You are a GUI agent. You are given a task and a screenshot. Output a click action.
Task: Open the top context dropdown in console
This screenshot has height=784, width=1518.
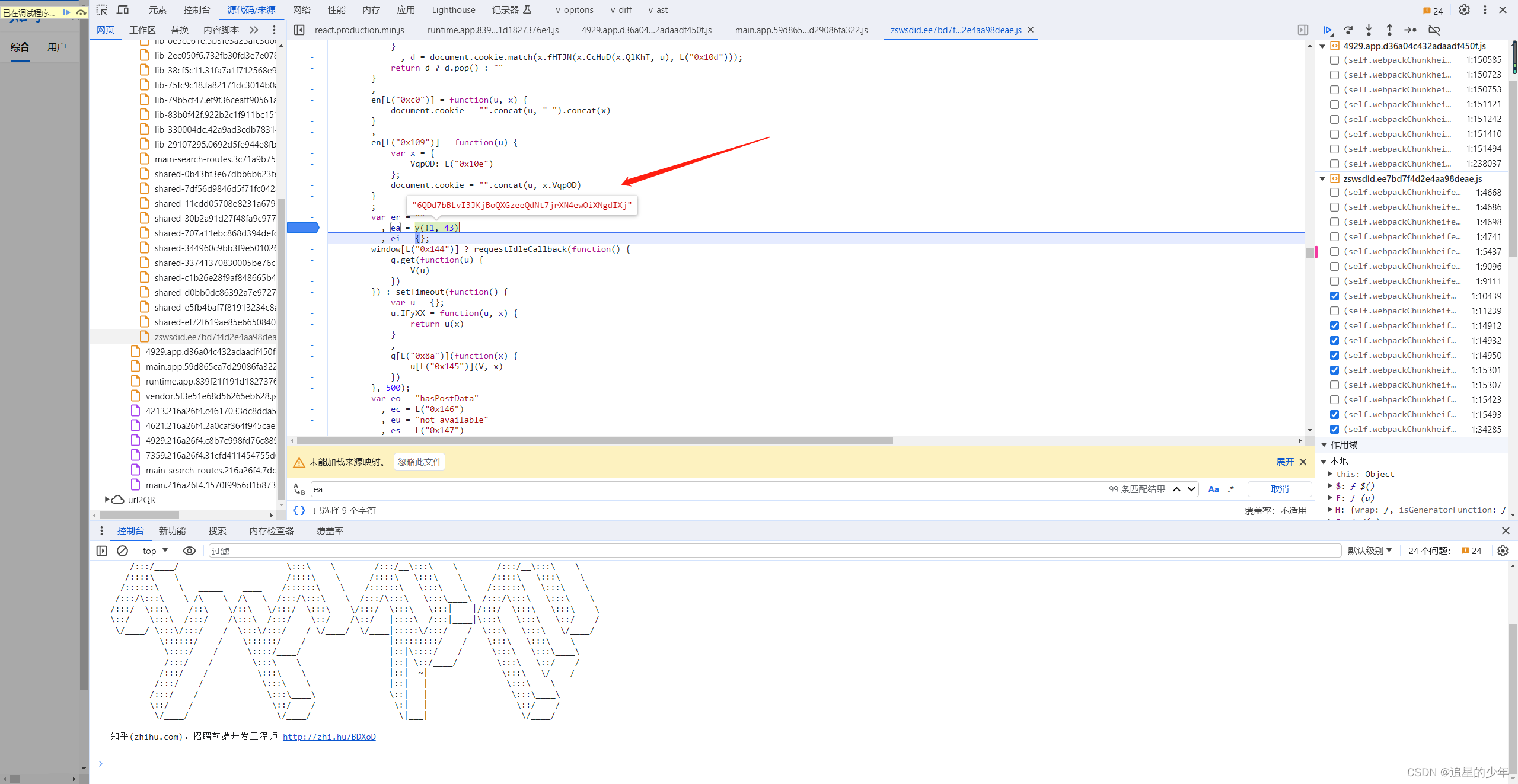tap(155, 551)
